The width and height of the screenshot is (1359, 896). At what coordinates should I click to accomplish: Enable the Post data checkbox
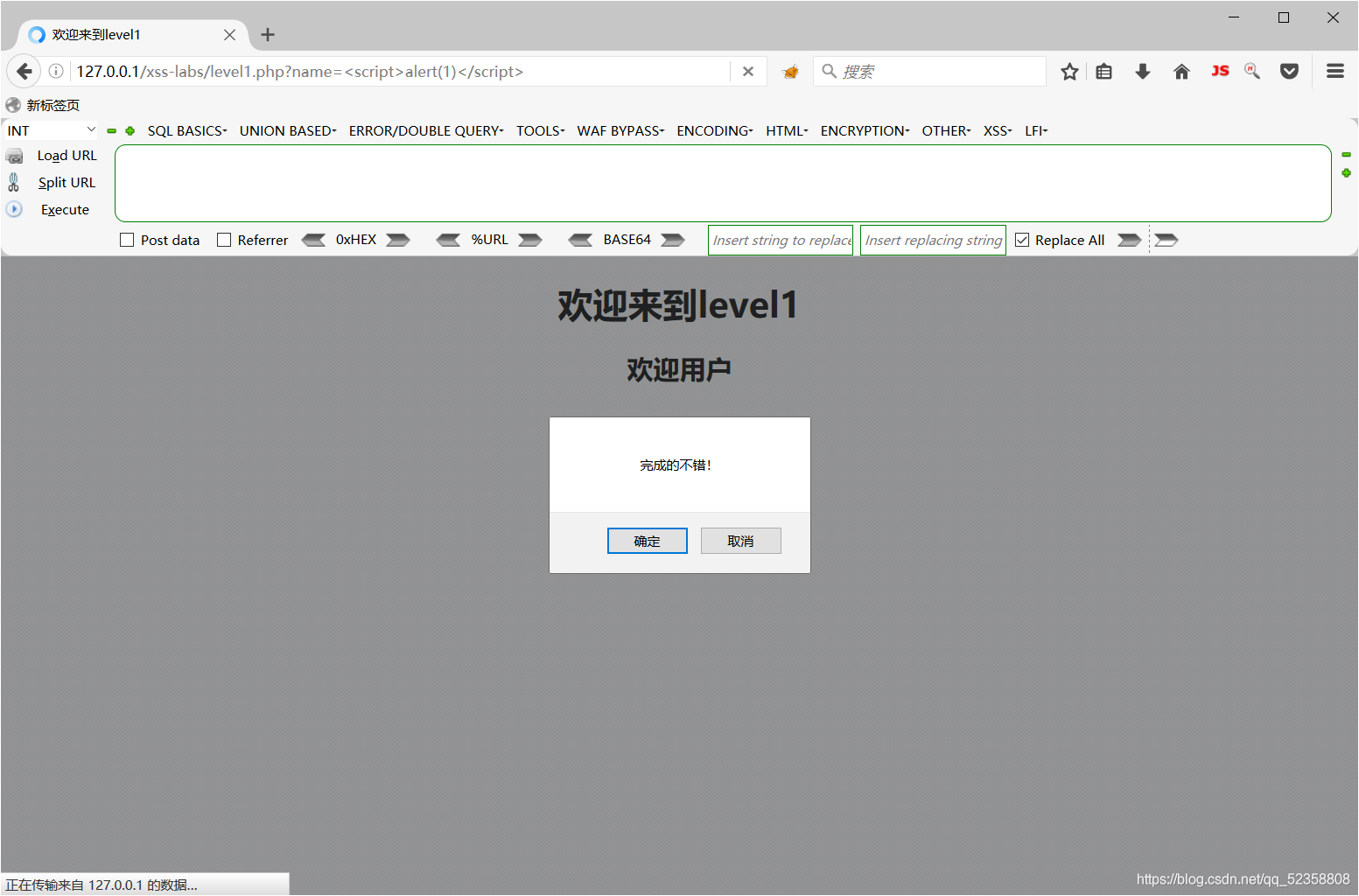pos(127,240)
